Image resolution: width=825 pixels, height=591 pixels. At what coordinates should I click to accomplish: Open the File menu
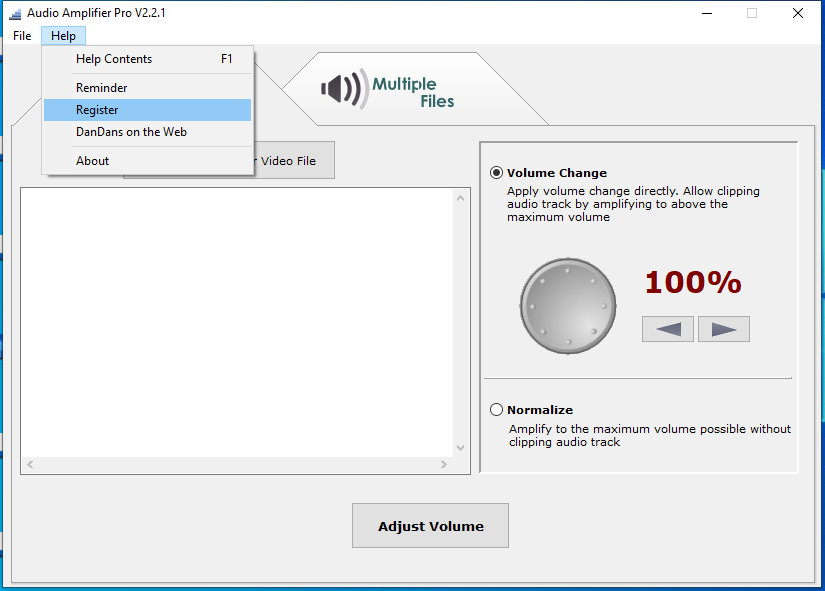[21, 35]
